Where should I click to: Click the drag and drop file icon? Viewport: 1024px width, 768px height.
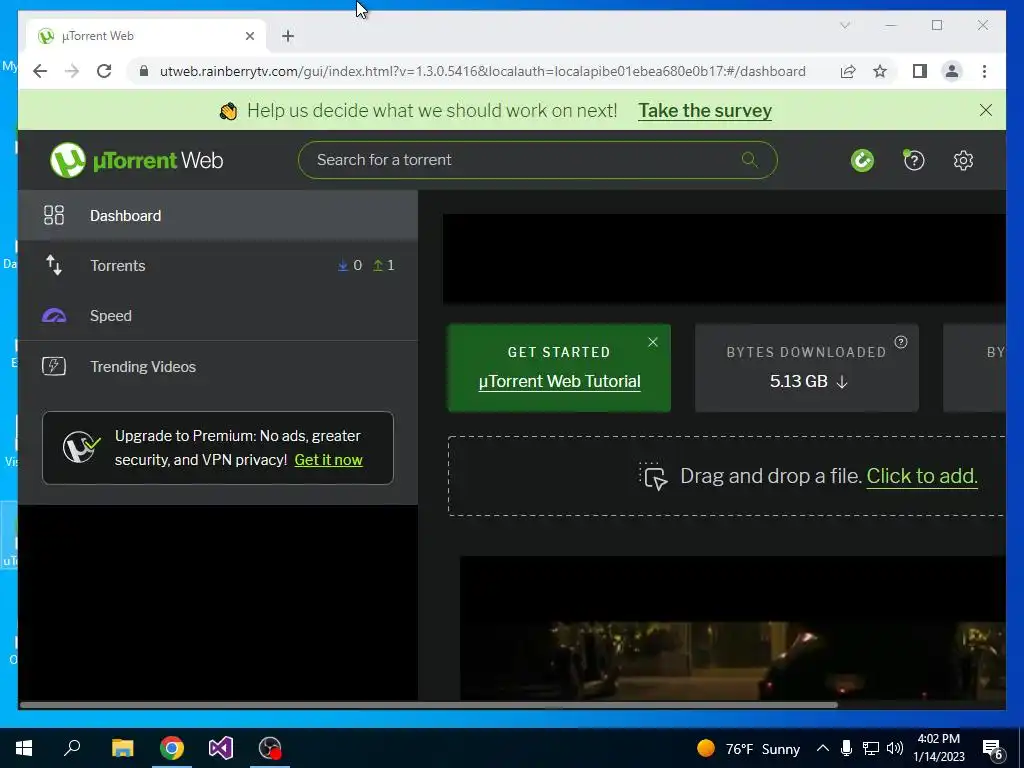coord(653,476)
